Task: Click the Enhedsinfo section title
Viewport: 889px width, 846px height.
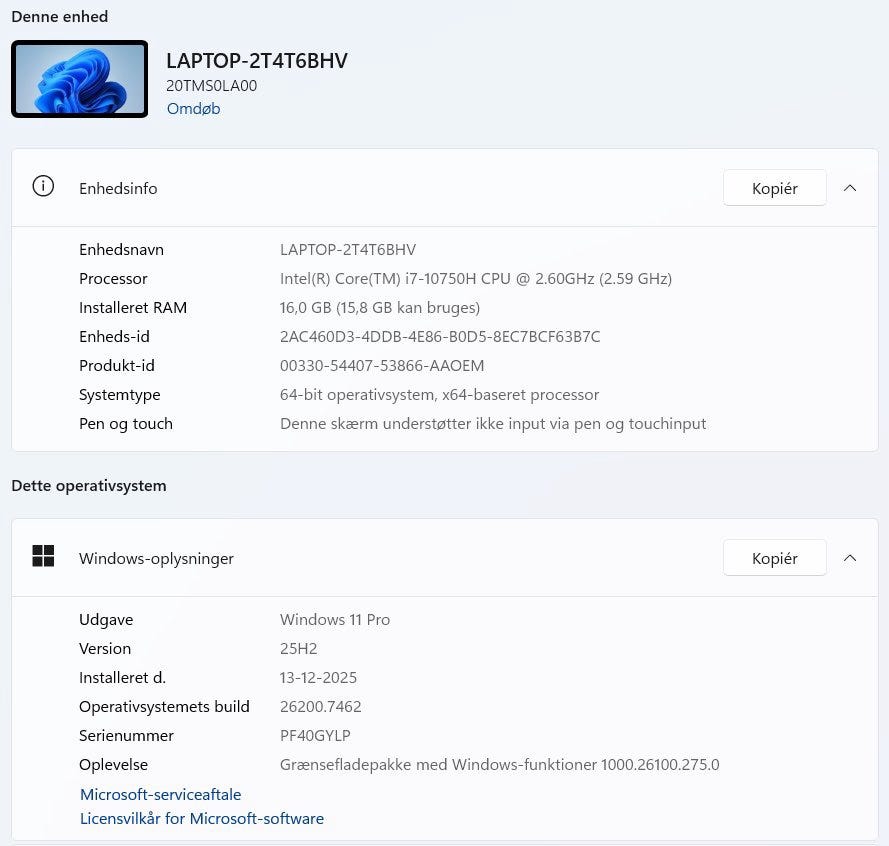Action: 118,188
